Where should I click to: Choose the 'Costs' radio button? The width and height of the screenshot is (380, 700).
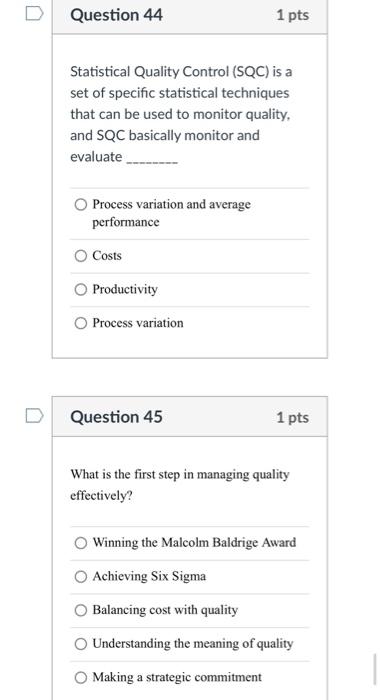pyautogui.click(x=80, y=256)
